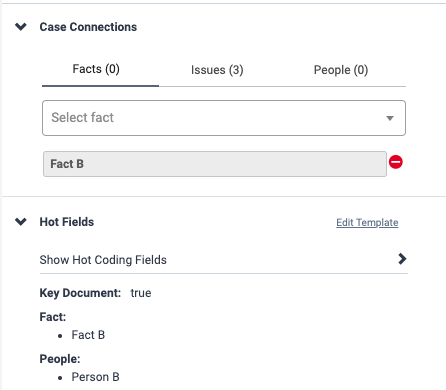Collapse the Hot Fields section chevron
The width and height of the screenshot is (446, 390).
tap(21, 222)
